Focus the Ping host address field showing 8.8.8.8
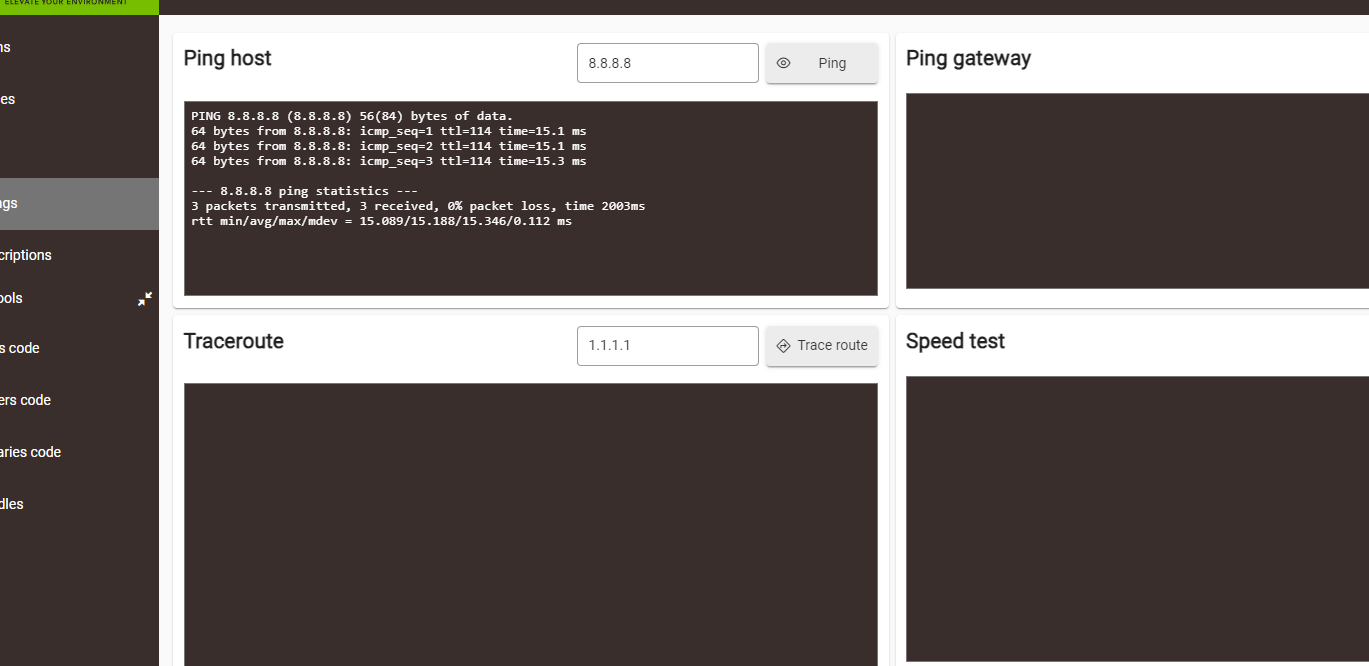 668,63
